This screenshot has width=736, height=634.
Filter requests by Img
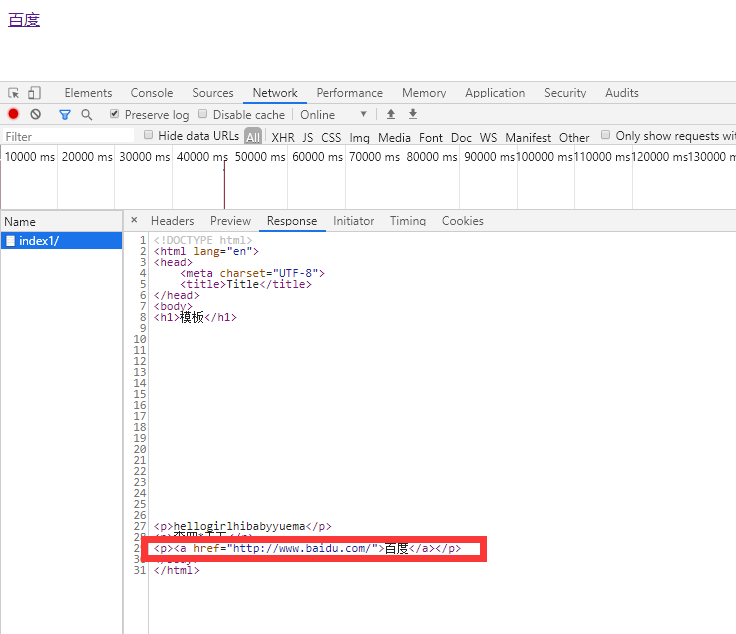(360, 137)
